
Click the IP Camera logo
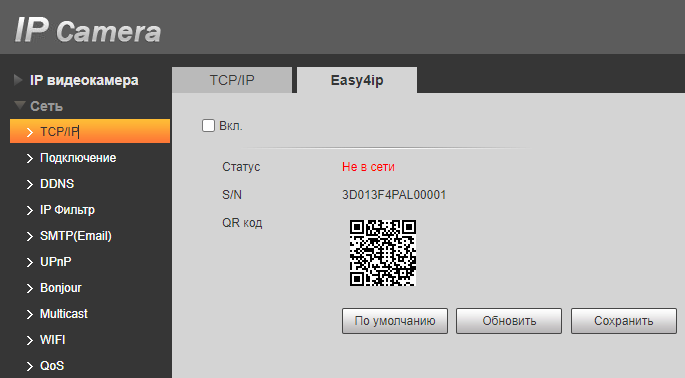88,30
